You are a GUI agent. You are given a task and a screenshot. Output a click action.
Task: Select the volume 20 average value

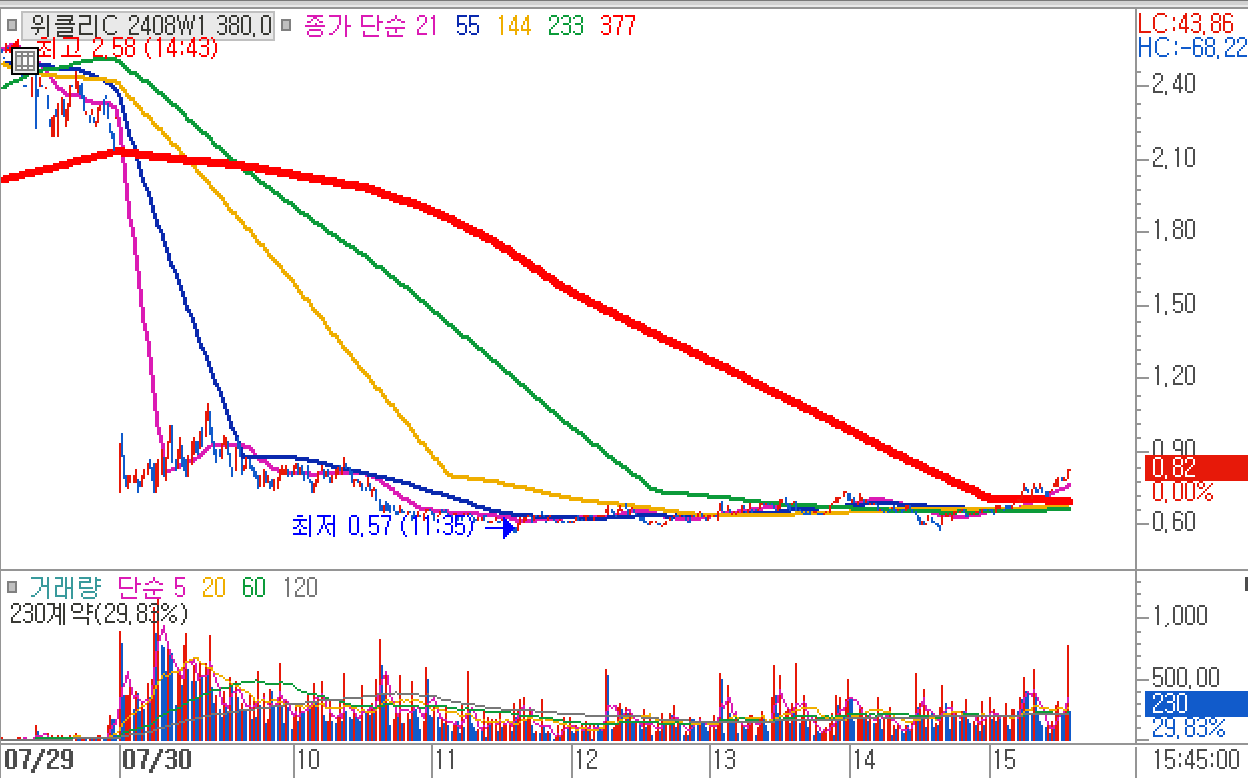[x=214, y=587]
